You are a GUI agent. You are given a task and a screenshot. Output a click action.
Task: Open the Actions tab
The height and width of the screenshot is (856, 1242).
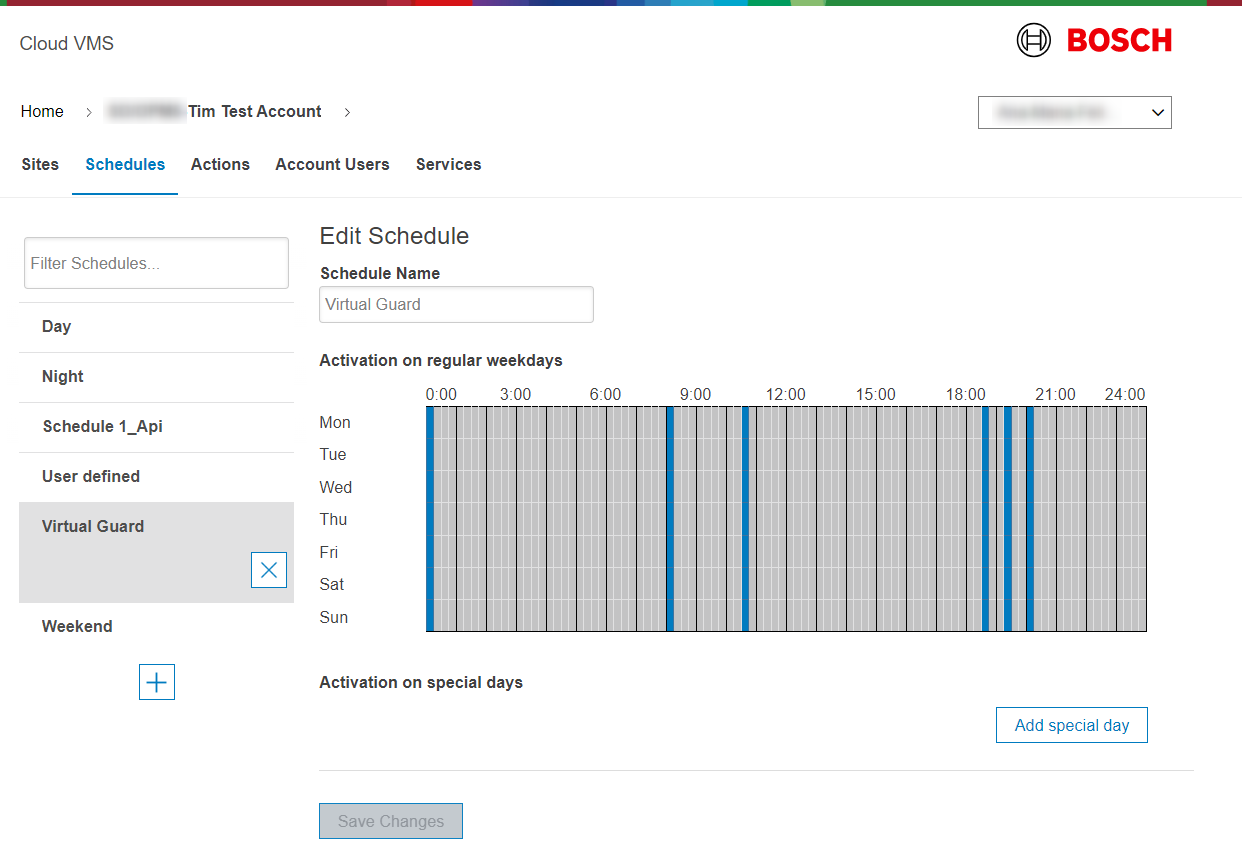(x=220, y=165)
